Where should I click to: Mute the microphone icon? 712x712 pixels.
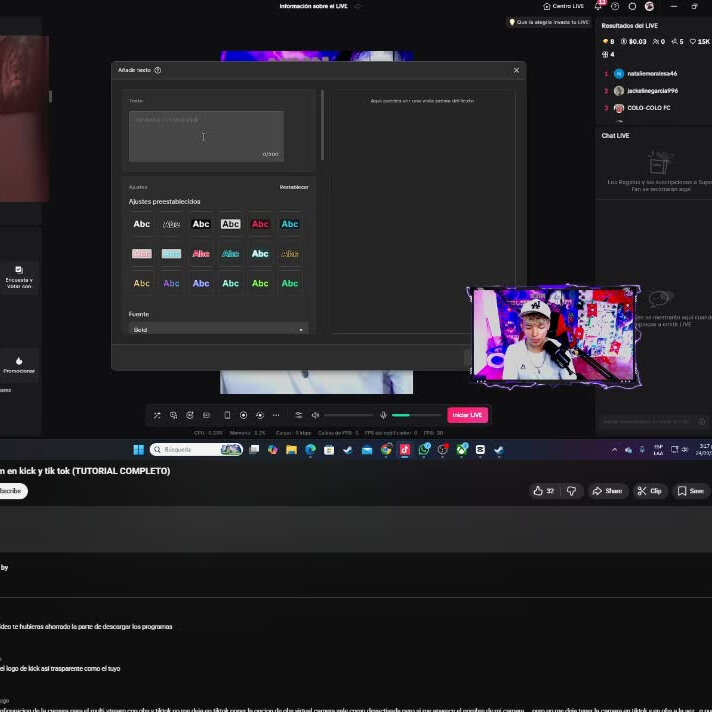(x=383, y=415)
